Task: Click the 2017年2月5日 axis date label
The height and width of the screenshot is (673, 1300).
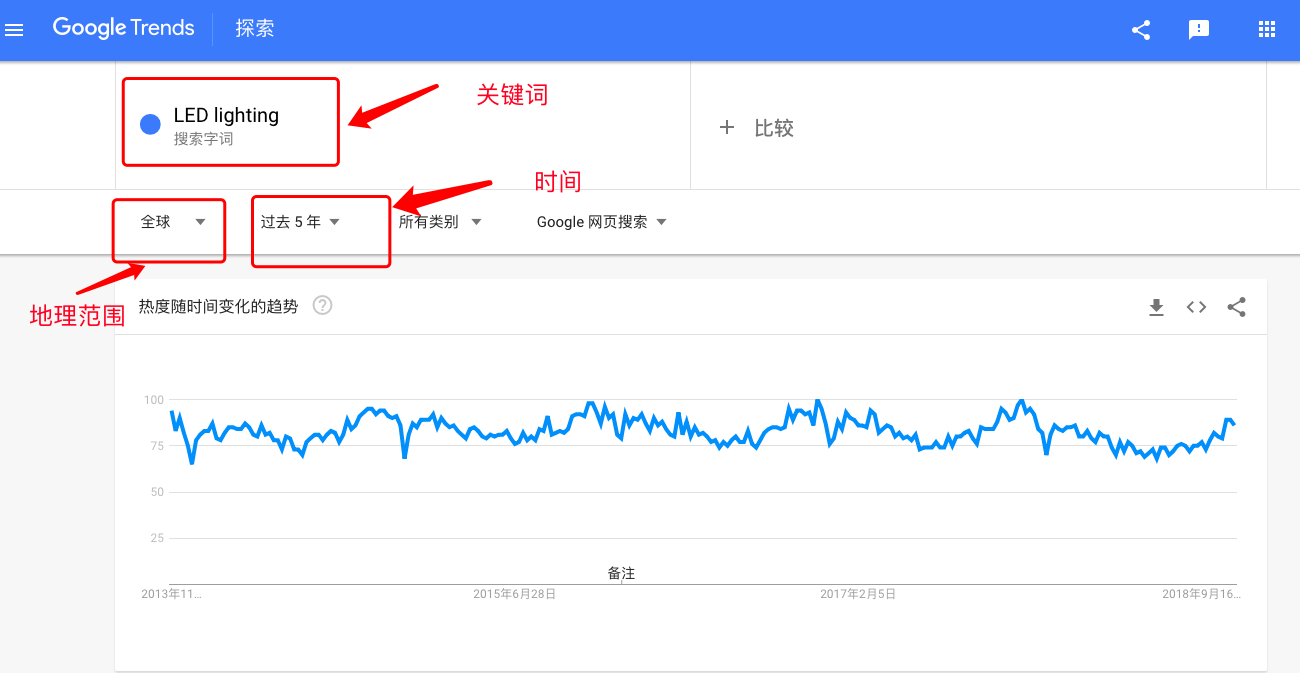Action: [858, 594]
